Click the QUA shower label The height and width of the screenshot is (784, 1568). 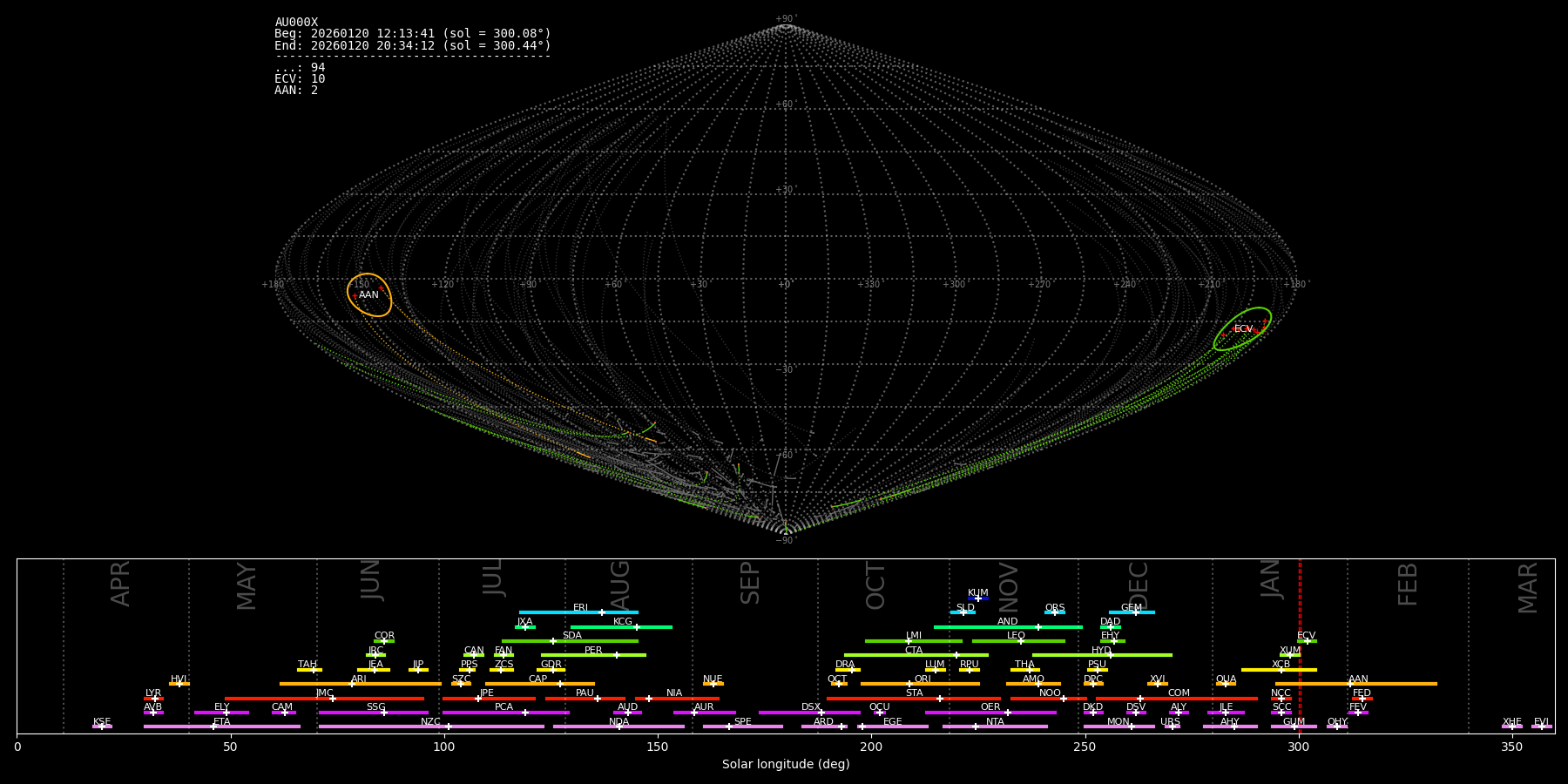point(1226,679)
